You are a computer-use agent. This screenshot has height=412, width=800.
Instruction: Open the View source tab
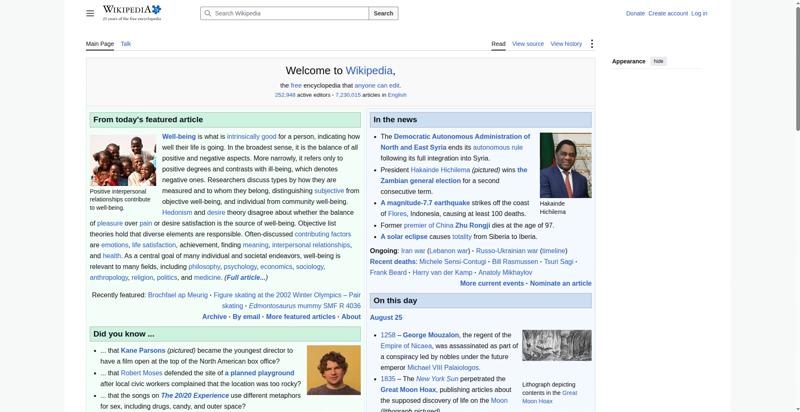528,44
